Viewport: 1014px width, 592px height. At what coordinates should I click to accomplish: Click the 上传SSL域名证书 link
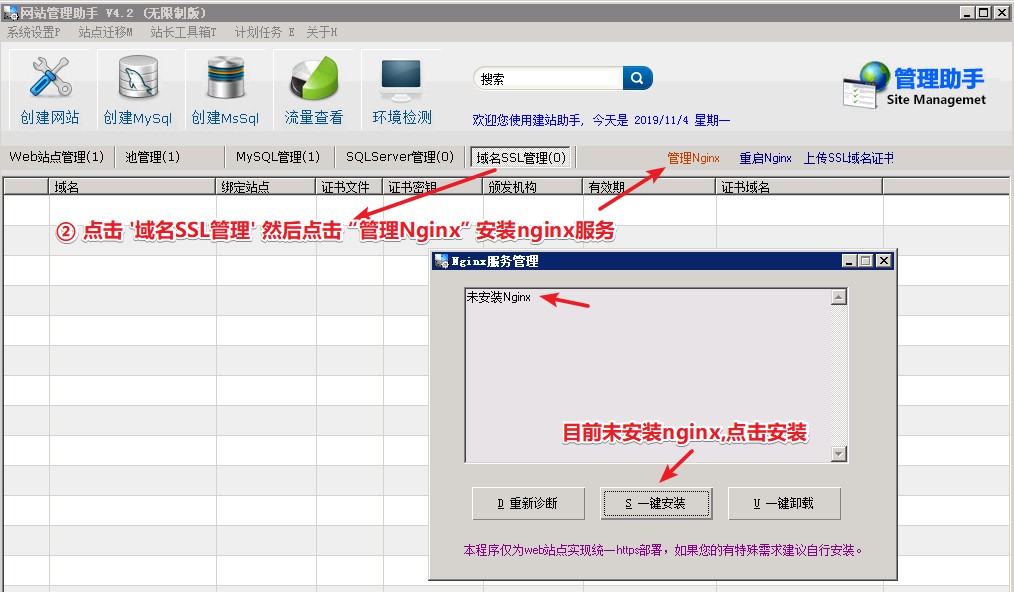pos(848,158)
